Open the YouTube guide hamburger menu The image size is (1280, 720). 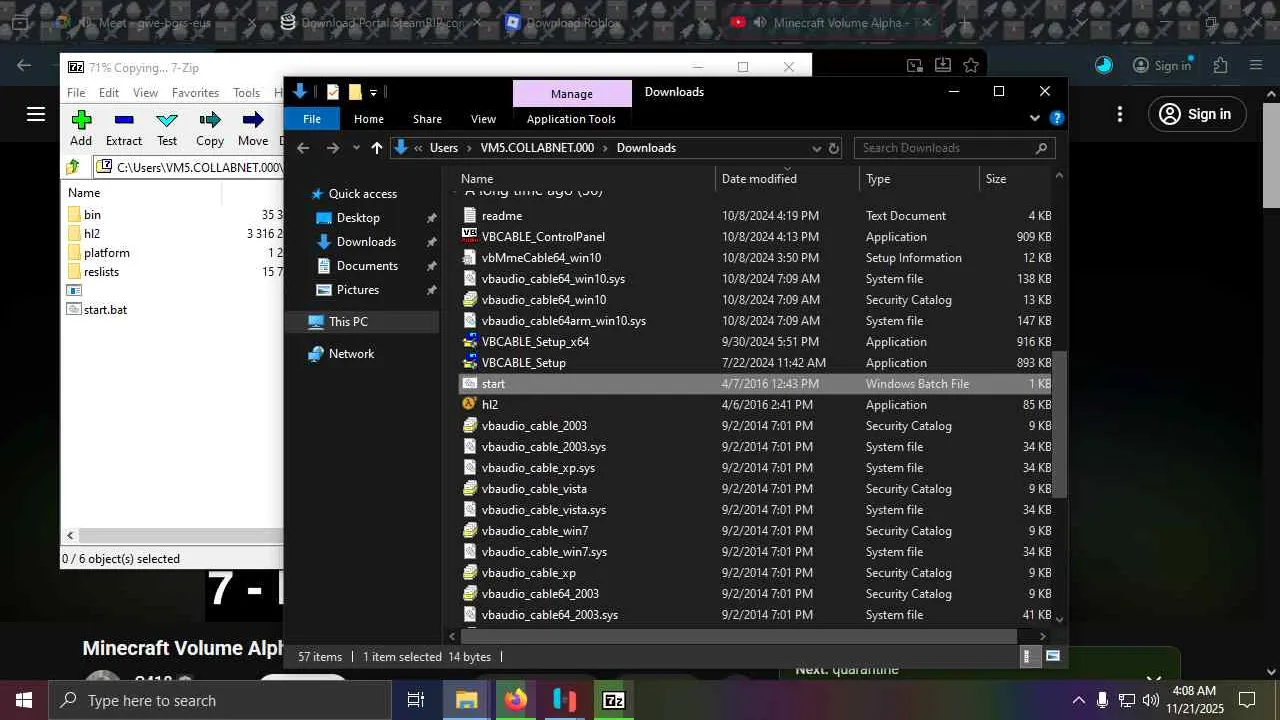click(36, 114)
